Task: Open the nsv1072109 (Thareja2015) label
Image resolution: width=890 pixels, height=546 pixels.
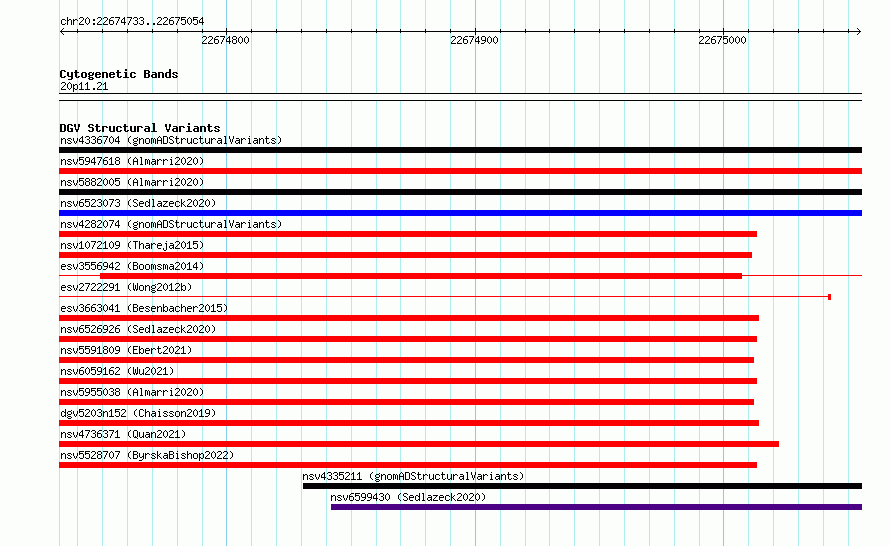Action: pyautogui.click(x=132, y=245)
